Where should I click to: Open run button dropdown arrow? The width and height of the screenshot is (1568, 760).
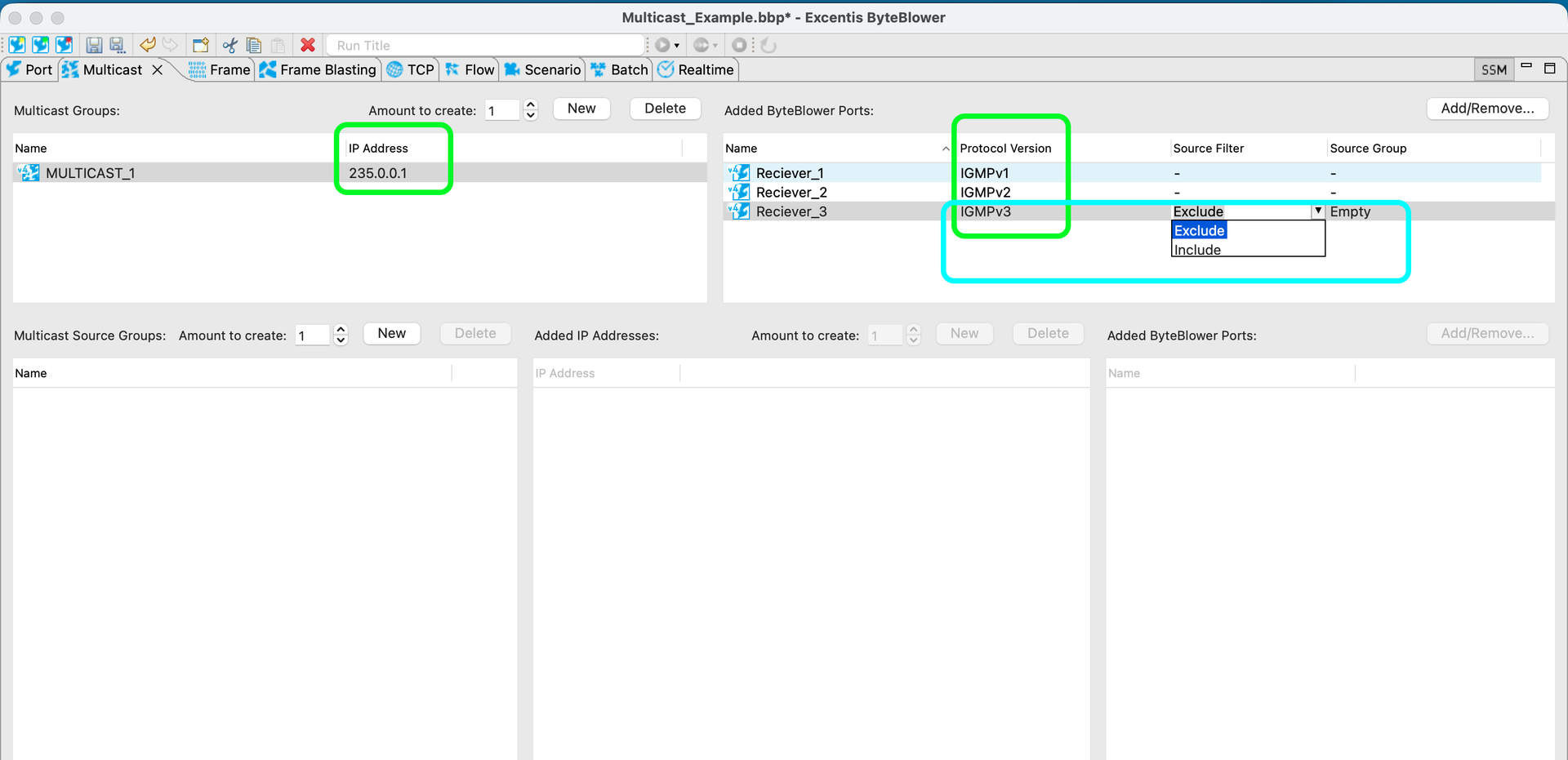[x=677, y=46]
